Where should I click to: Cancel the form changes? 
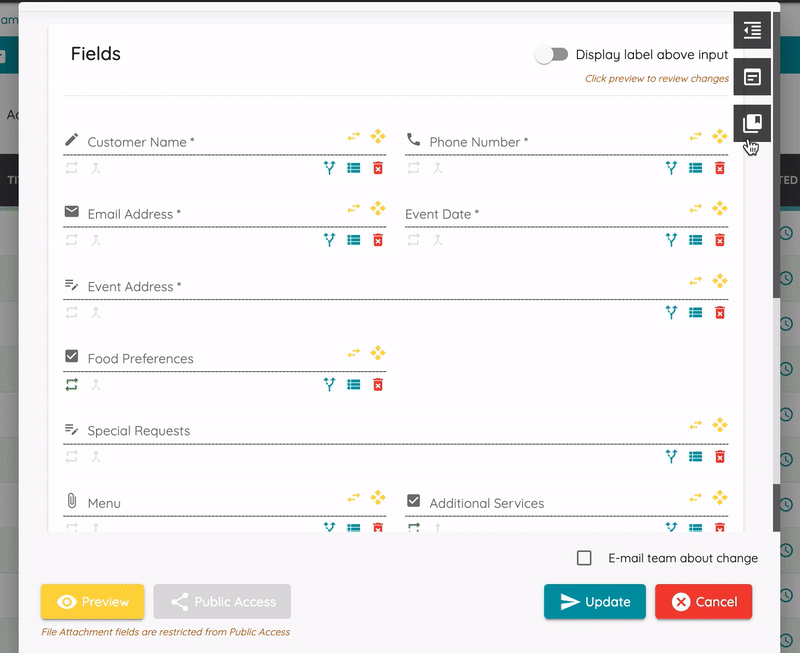(x=704, y=601)
